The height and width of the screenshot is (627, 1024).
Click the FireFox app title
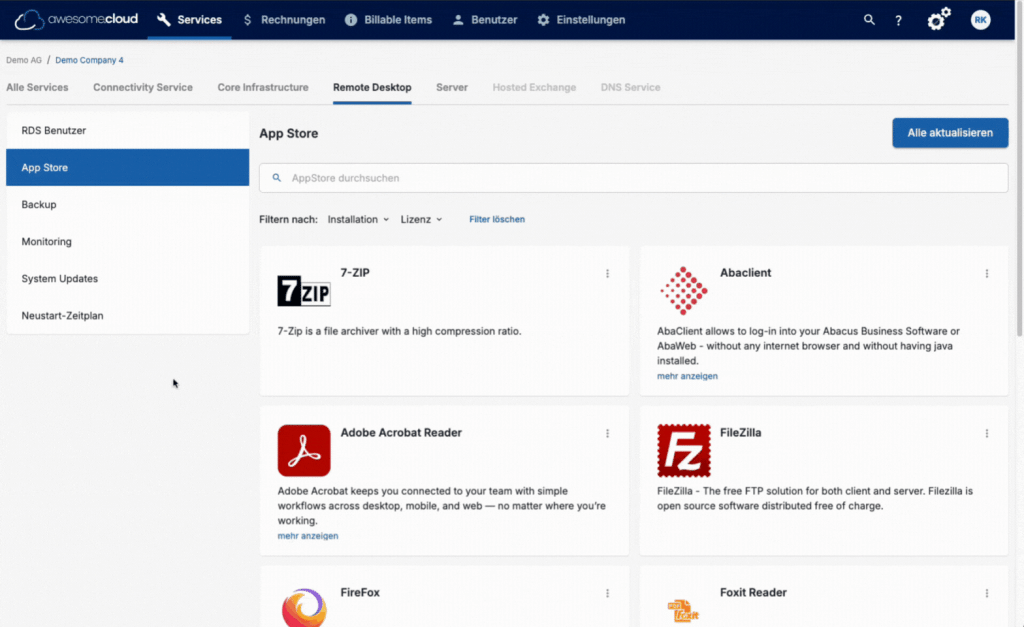point(360,592)
